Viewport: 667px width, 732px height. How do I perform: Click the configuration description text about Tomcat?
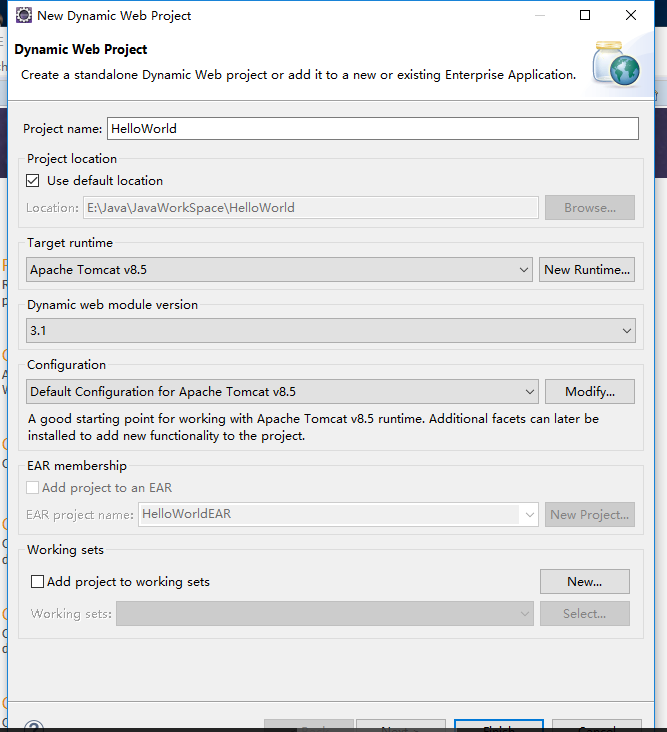[313, 427]
